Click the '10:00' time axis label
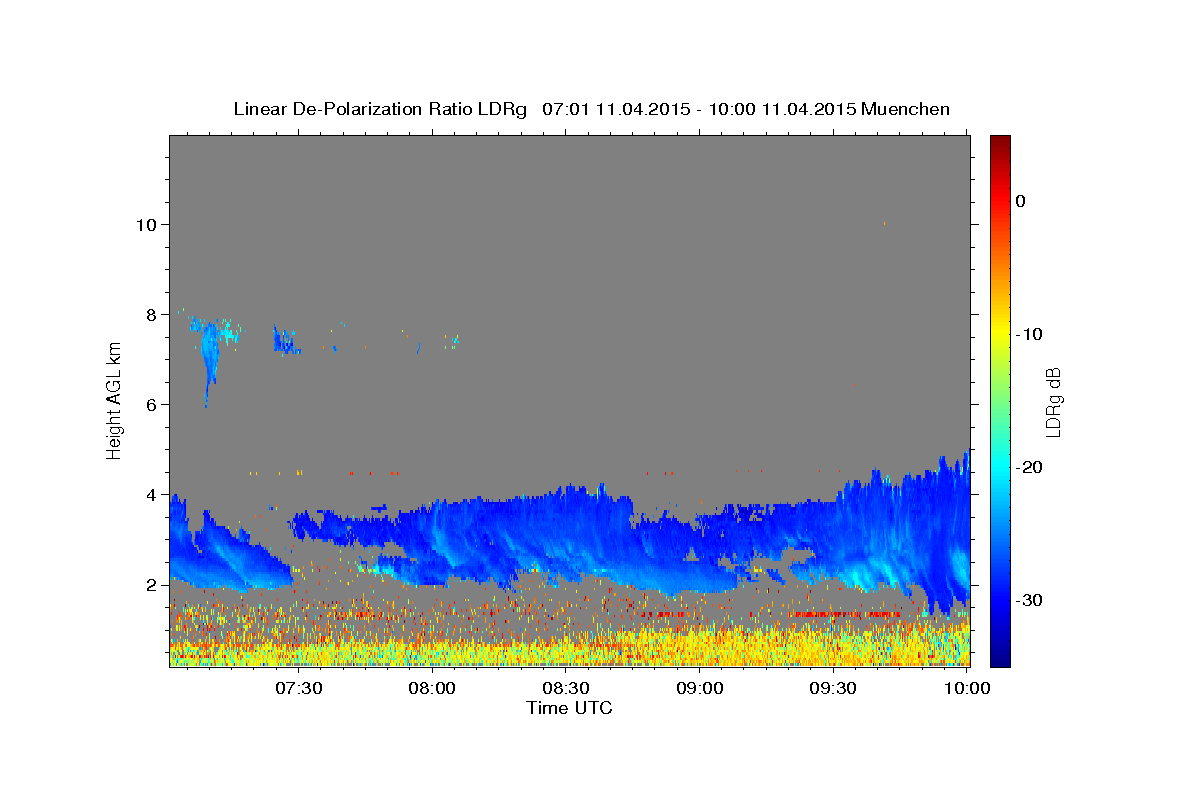The width and height of the screenshot is (1200, 800). pyautogui.click(x=967, y=688)
